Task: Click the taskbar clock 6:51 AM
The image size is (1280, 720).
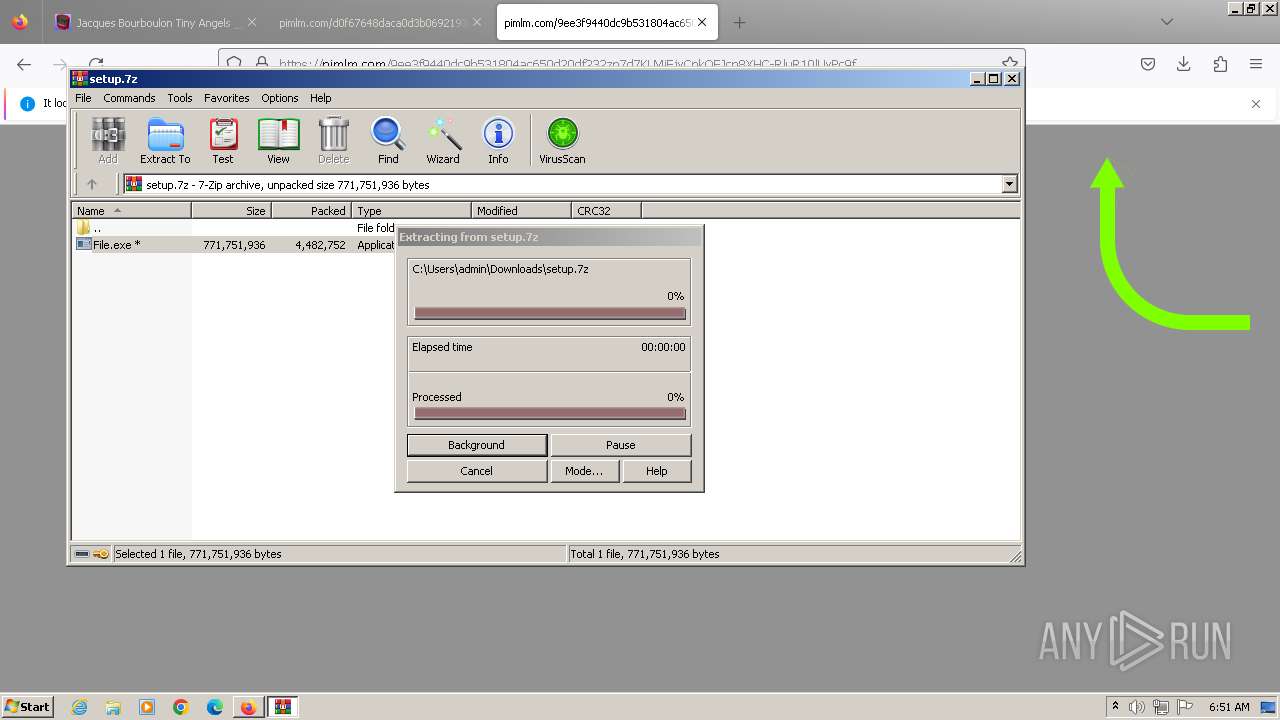Action: (x=1229, y=707)
